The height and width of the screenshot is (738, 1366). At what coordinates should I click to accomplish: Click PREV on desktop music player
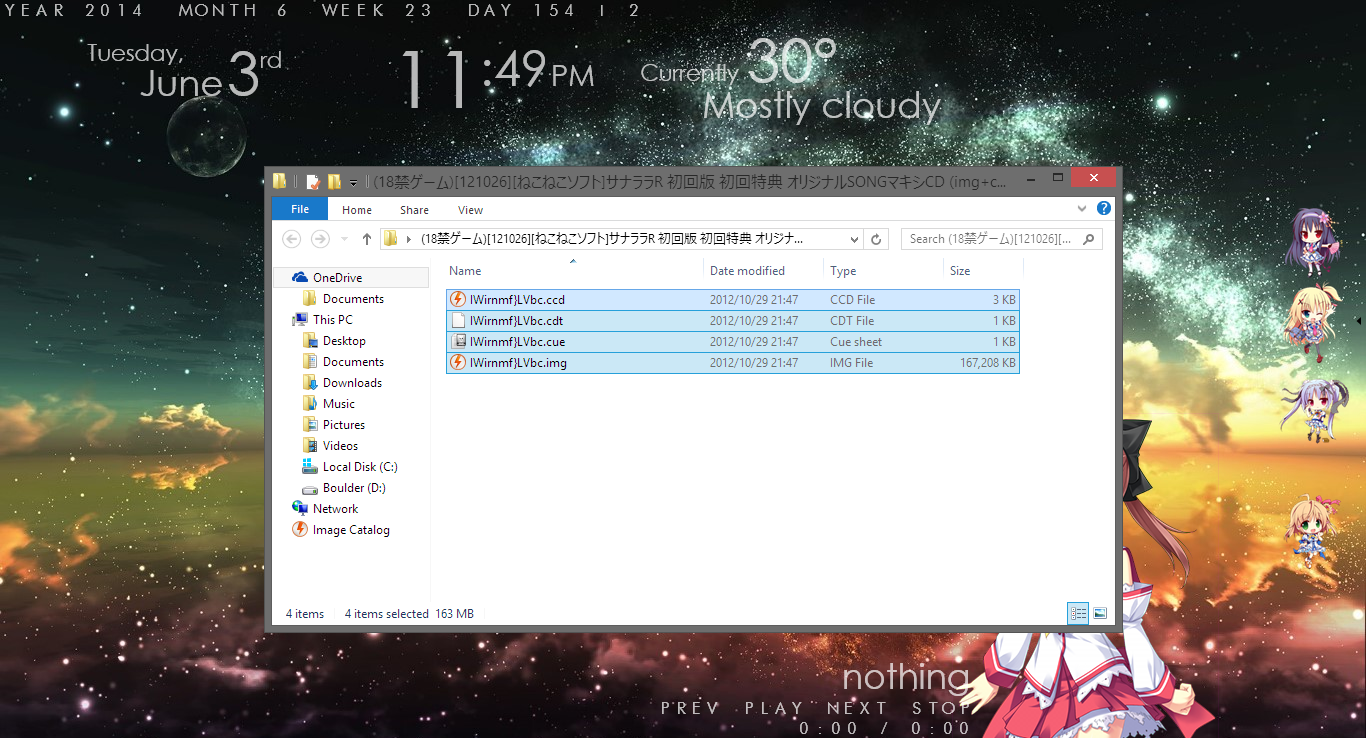point(691,708)
